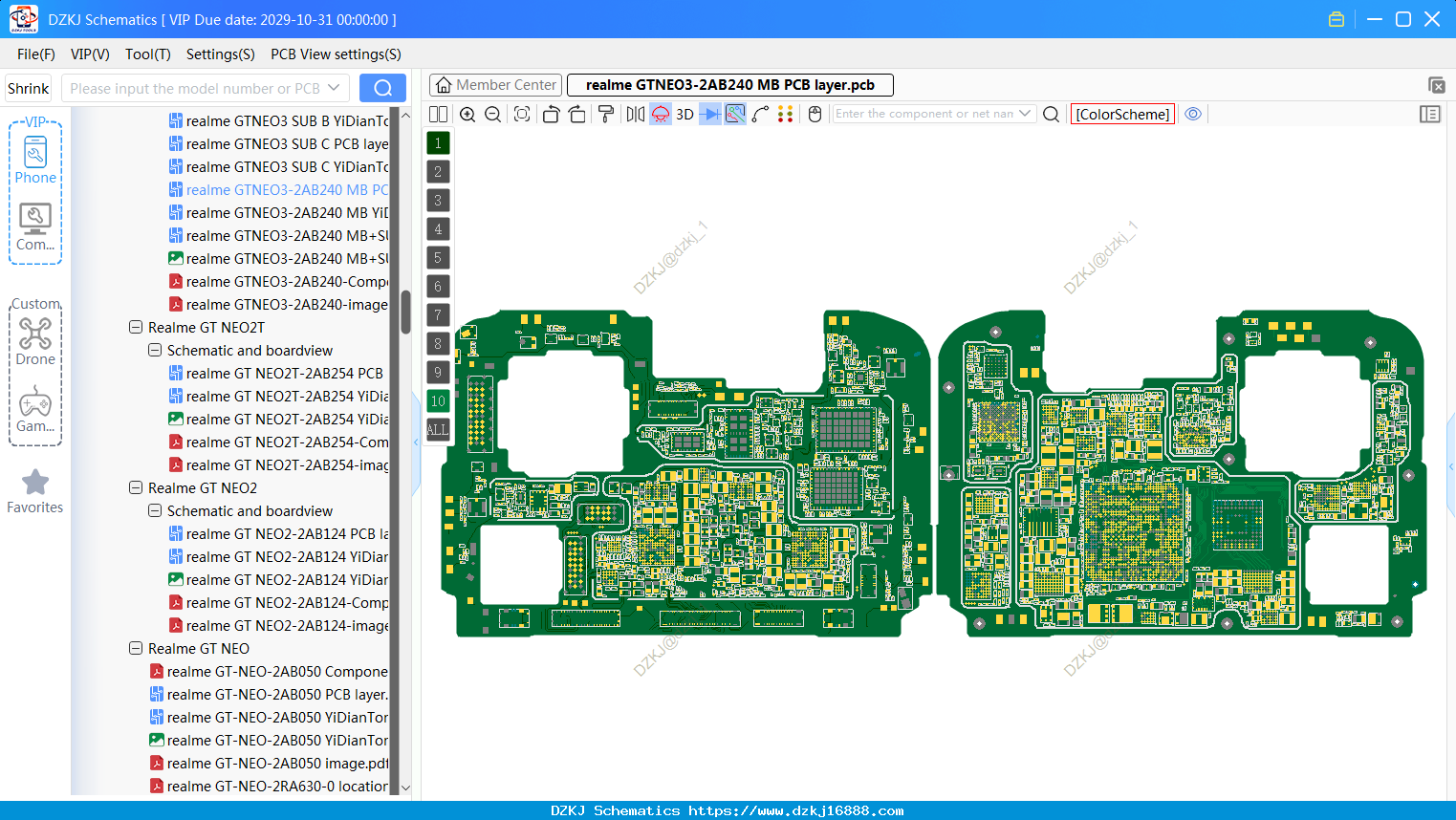Open the right side panel icon
Screen dimensions: 1456x820
click(1430, 114)
